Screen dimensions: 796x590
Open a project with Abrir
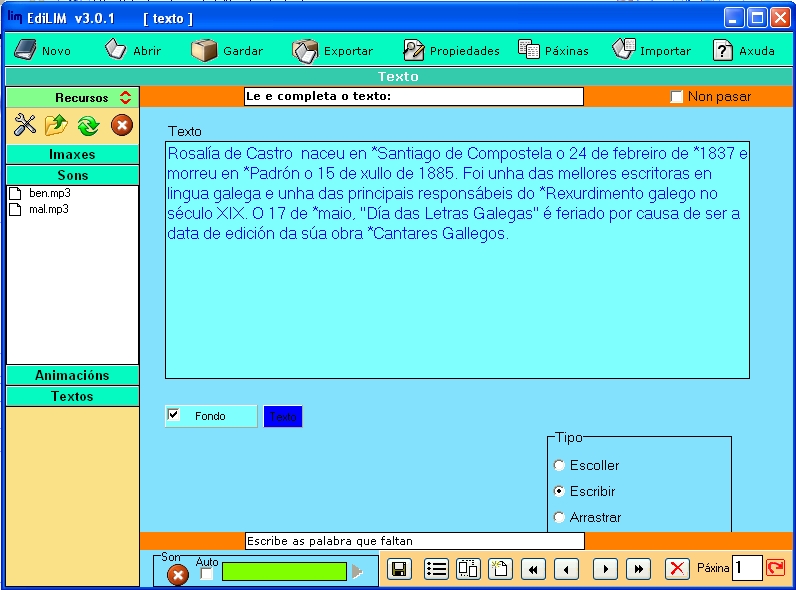point(132,50)
